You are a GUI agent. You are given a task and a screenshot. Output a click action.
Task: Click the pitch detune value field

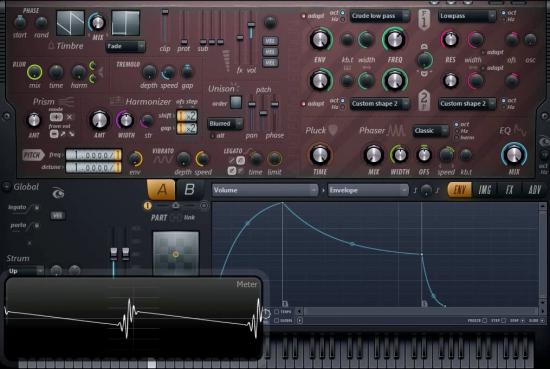click(x=94, y=167)
